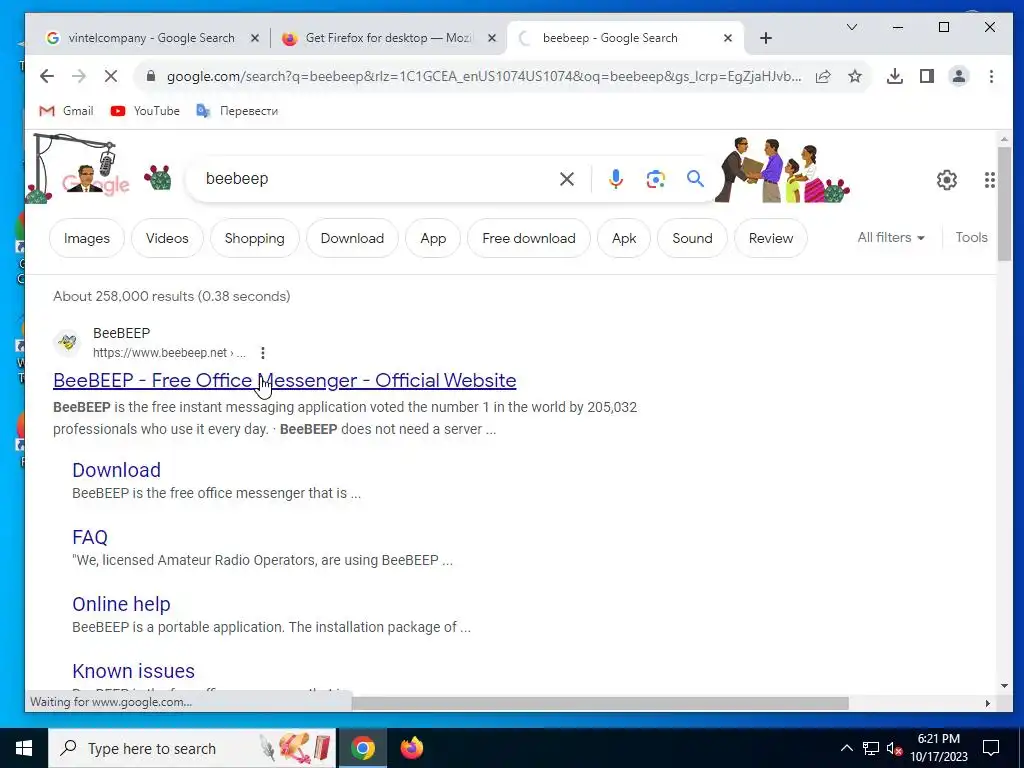Open the search Tools option

tap(971, 238)
